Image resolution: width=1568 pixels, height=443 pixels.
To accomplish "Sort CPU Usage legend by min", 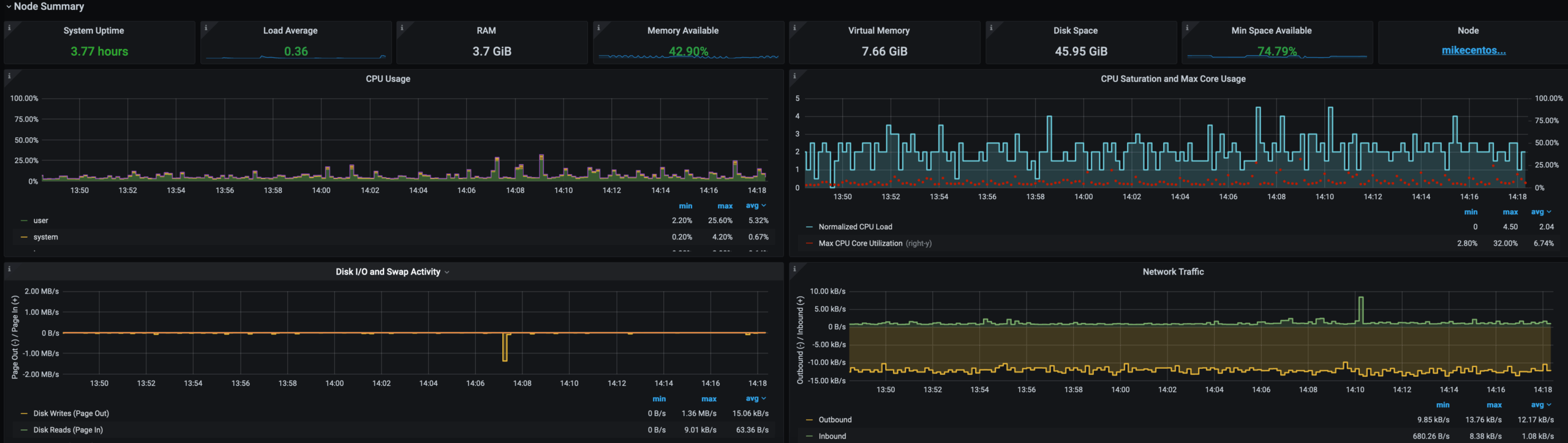I will (685, 206).
